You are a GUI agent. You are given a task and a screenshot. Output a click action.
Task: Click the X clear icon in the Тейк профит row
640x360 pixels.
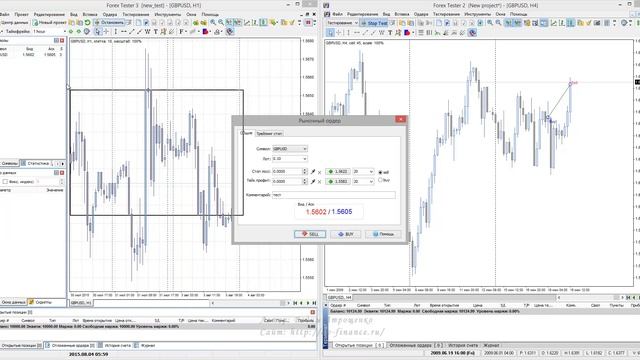320,182
